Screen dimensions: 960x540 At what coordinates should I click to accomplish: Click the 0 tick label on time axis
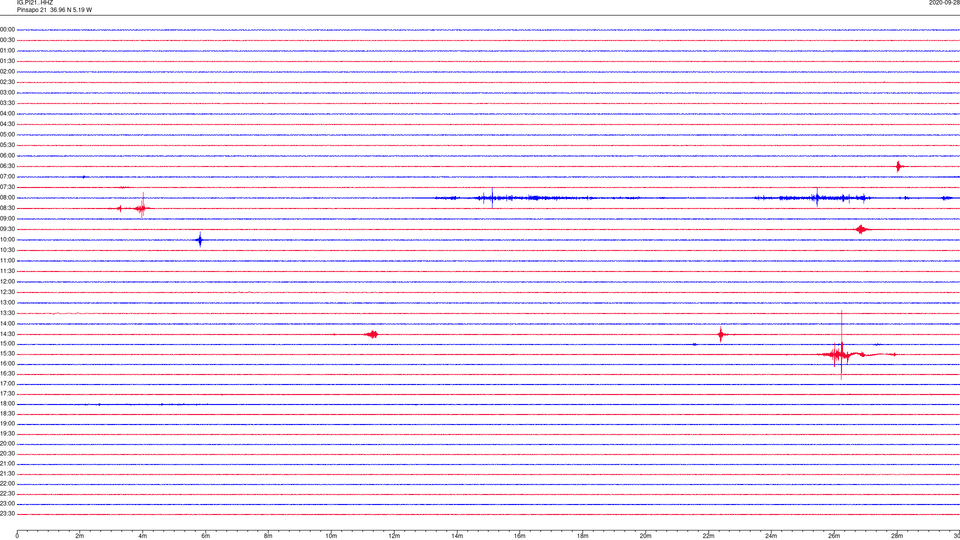[17, 536]
